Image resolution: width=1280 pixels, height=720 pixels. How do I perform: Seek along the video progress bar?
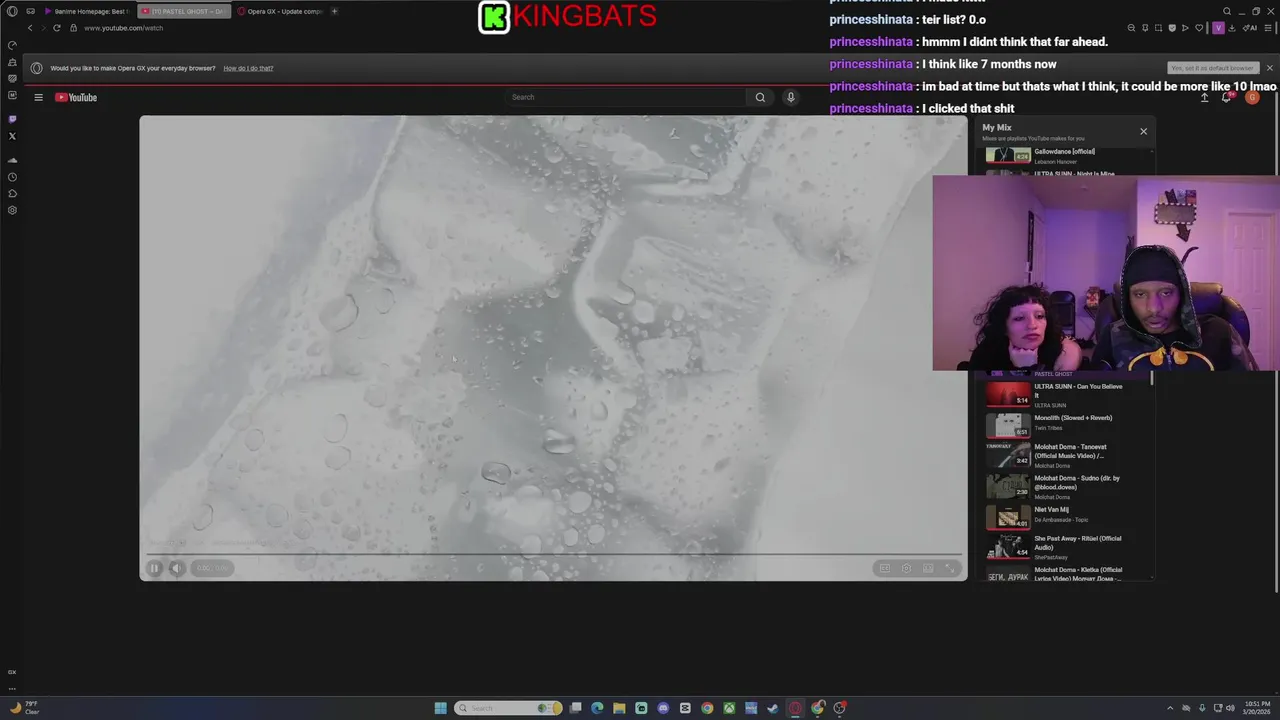[x=553, y=554]
